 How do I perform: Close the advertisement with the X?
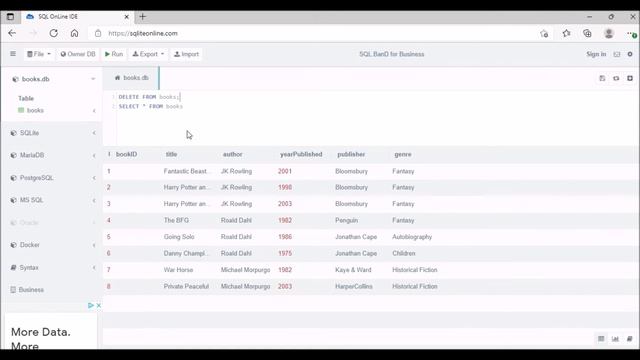point(98,305)
